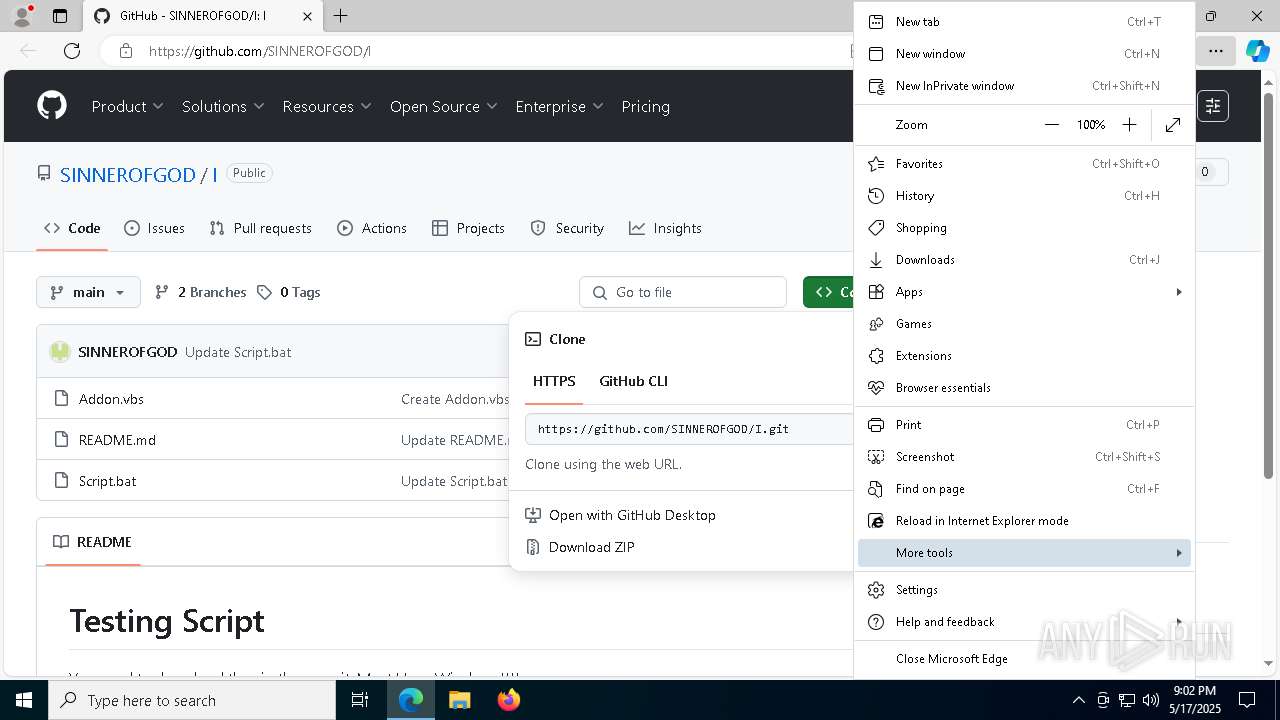Expand Help and feedback submenu
This screenshot has width=1280, height=720.
coord(1024,622)
